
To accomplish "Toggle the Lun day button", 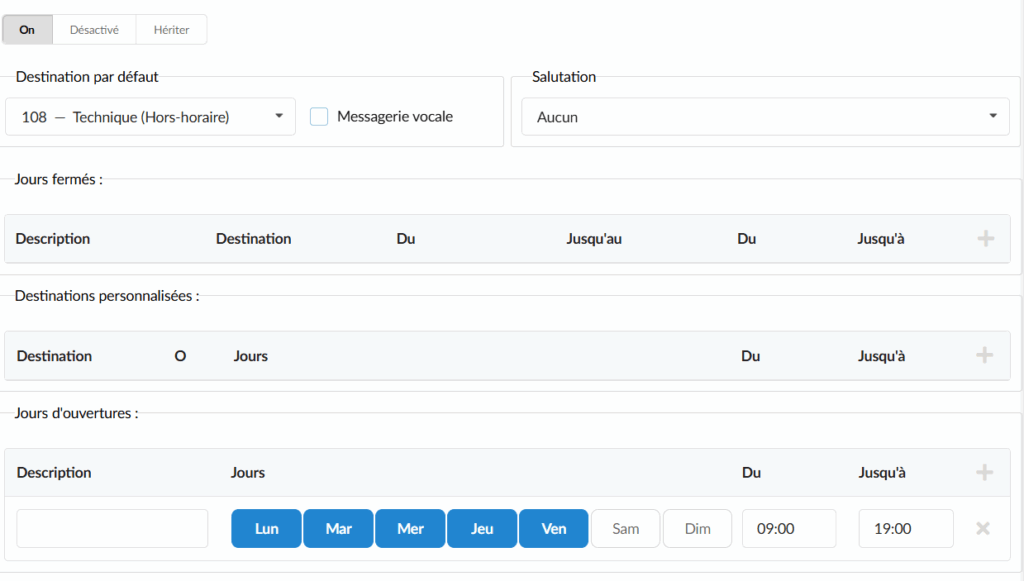I will [x=266, y=528].
